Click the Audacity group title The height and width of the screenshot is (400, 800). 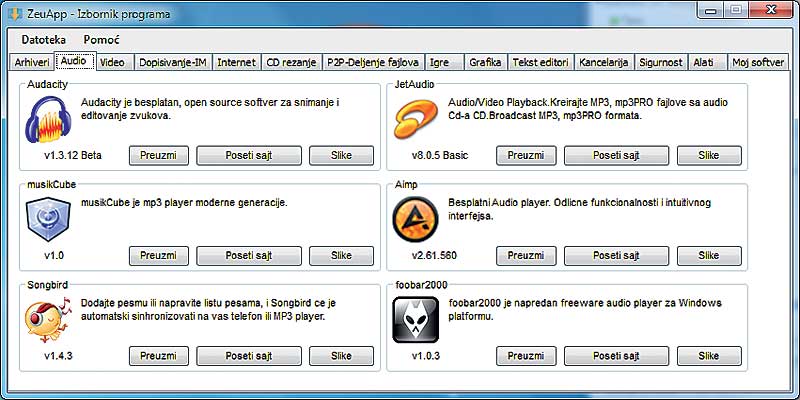tap(47, 85)
